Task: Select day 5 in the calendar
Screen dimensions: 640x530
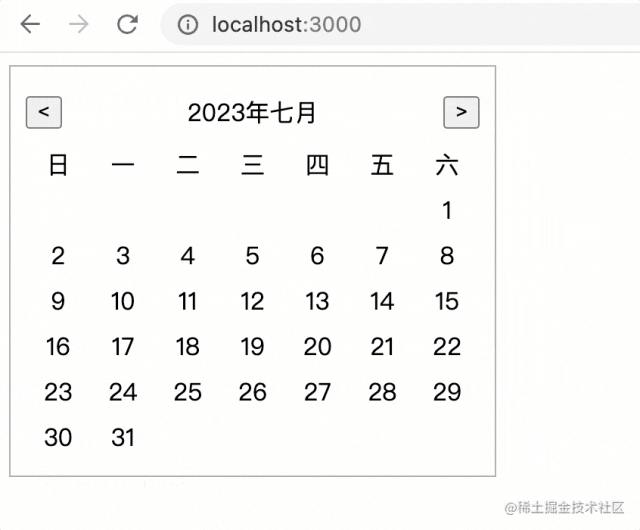Action: pyautogui.click(x=253, y=256)
